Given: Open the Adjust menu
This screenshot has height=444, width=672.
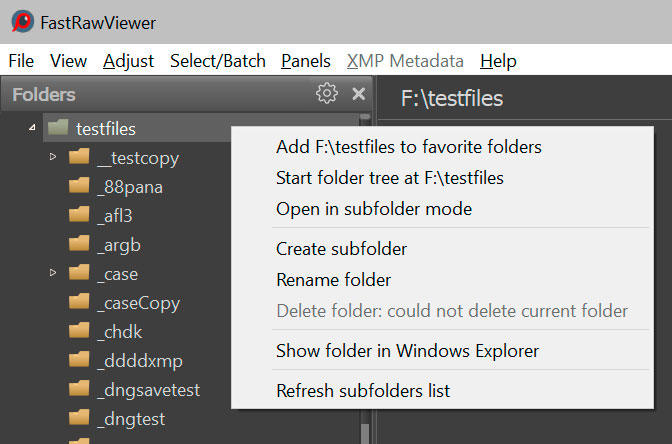Looking at the screenshot, I should 128,61.
